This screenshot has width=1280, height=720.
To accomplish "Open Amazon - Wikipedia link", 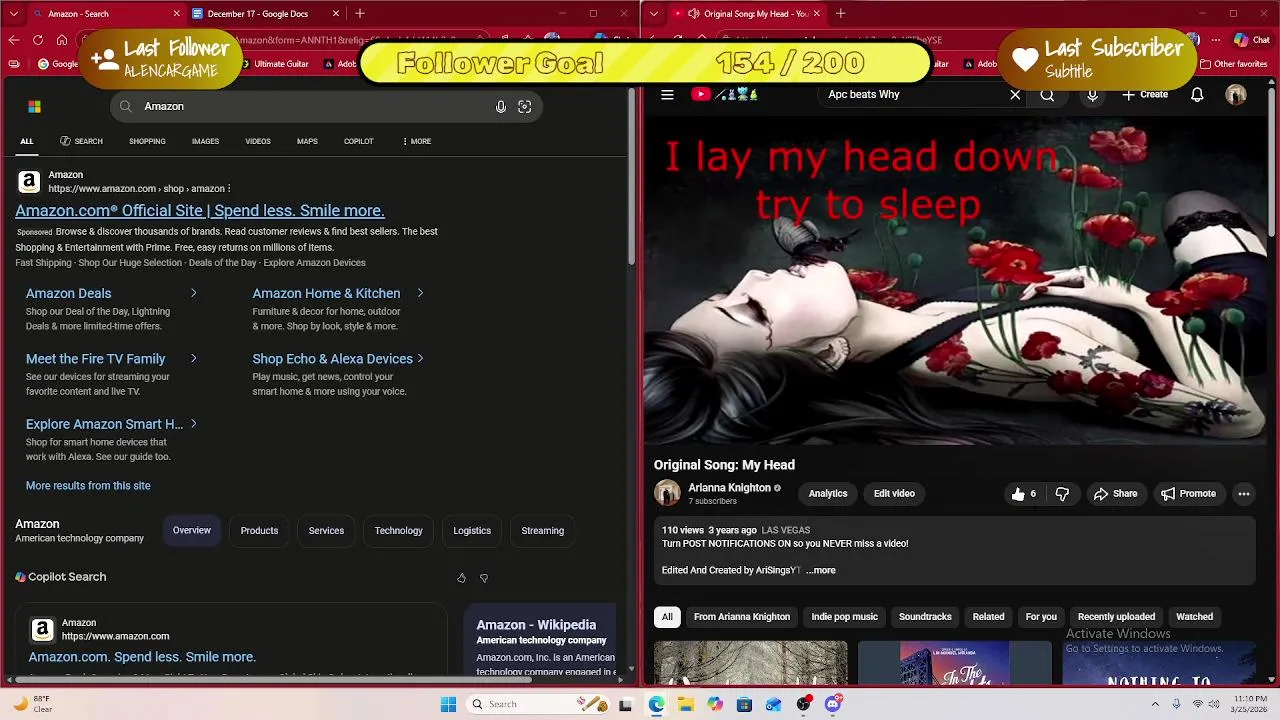I will (536, 625).
